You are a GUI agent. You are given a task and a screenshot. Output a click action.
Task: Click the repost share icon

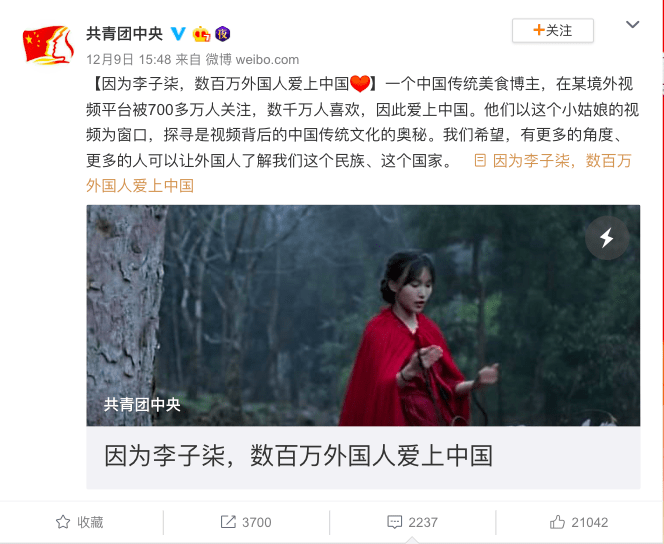pyautogui.click(x=228, y=522)
